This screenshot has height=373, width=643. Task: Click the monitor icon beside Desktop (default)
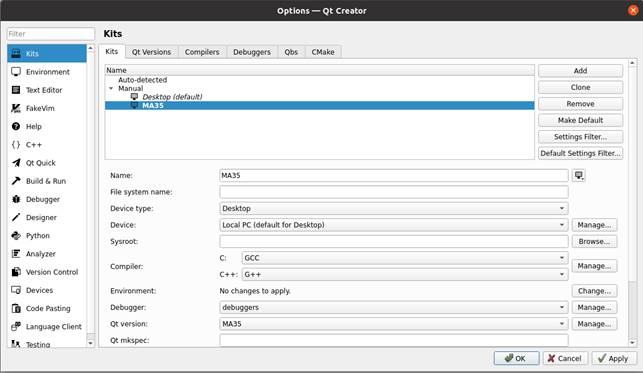[x=134, y=97]
